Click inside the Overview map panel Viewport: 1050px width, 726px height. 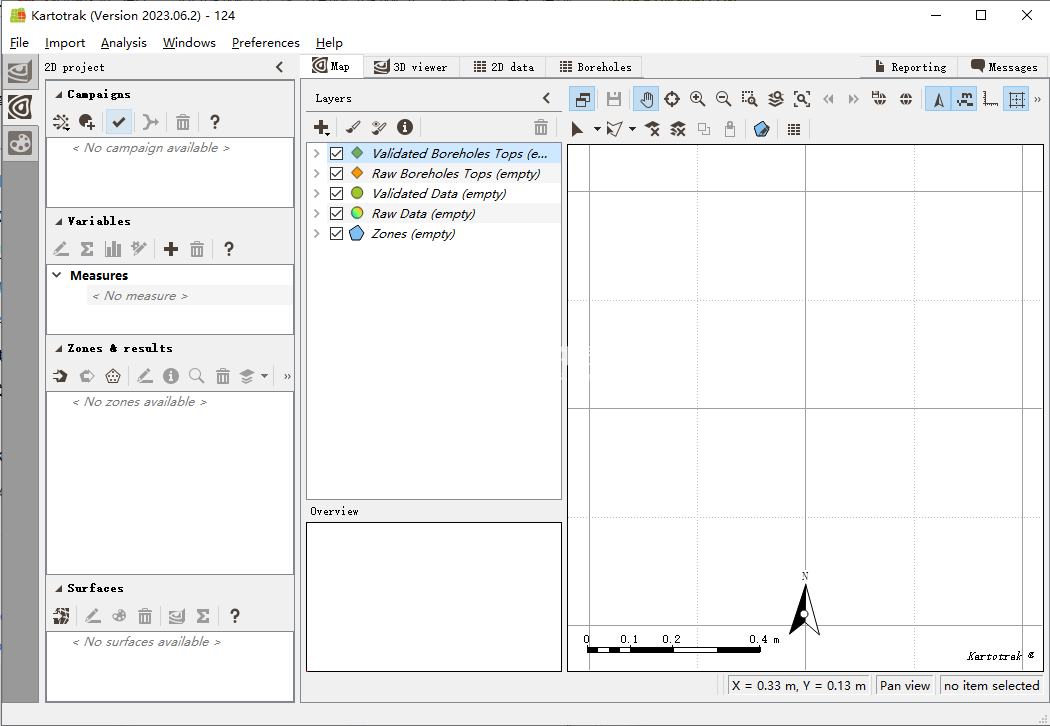coord(434,596)
